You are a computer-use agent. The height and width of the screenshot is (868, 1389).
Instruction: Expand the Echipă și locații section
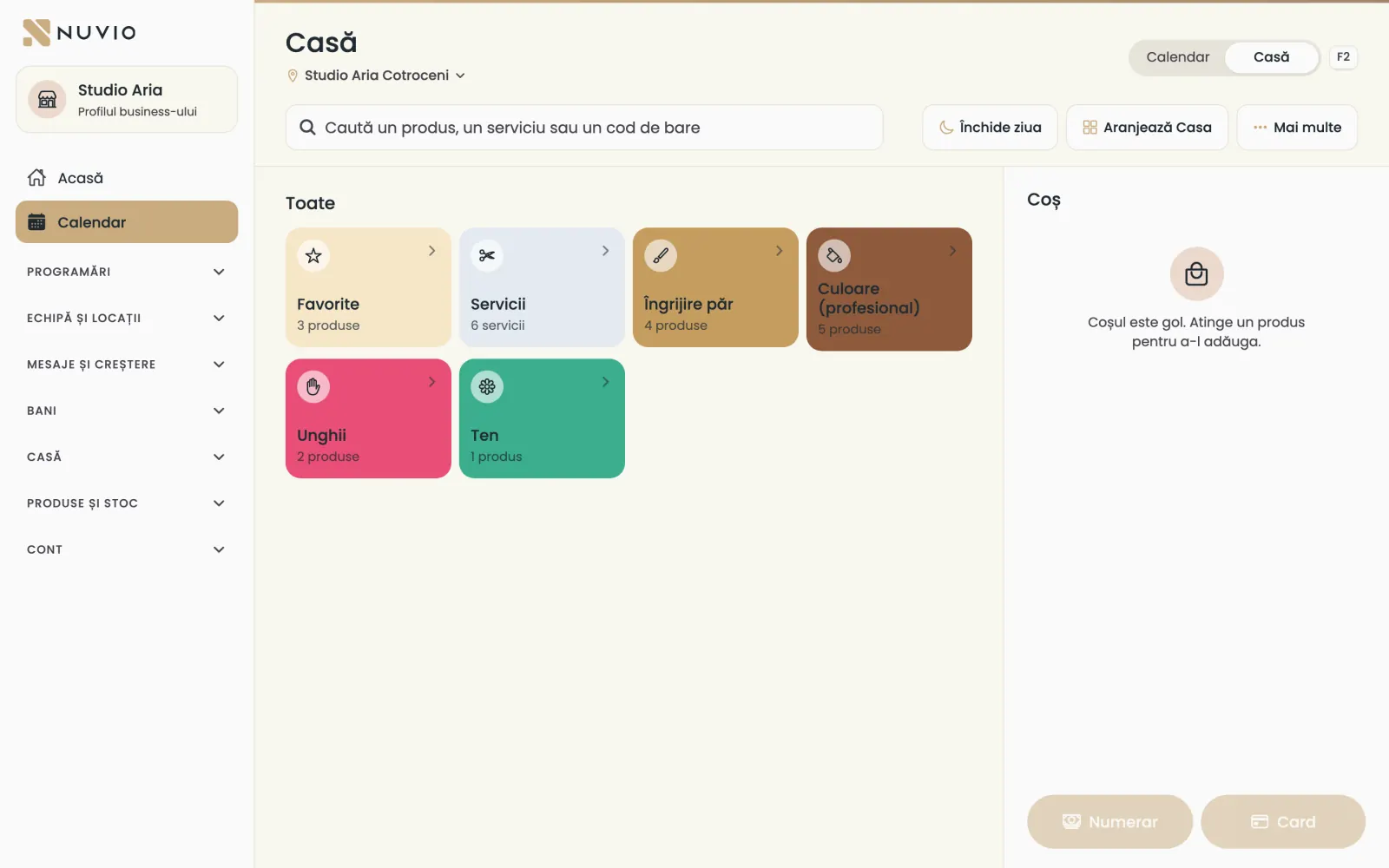[127, 318]
